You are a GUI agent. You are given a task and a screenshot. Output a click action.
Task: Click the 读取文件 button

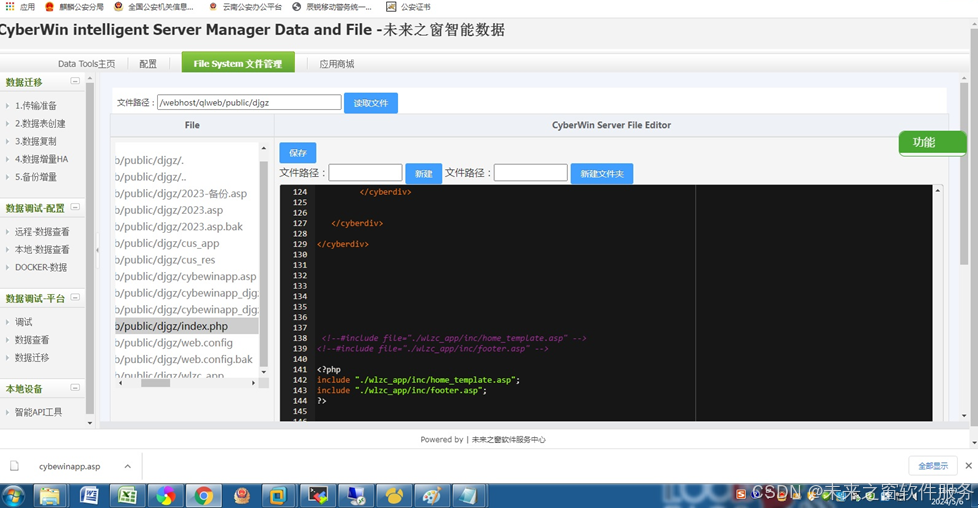(371, 103)
